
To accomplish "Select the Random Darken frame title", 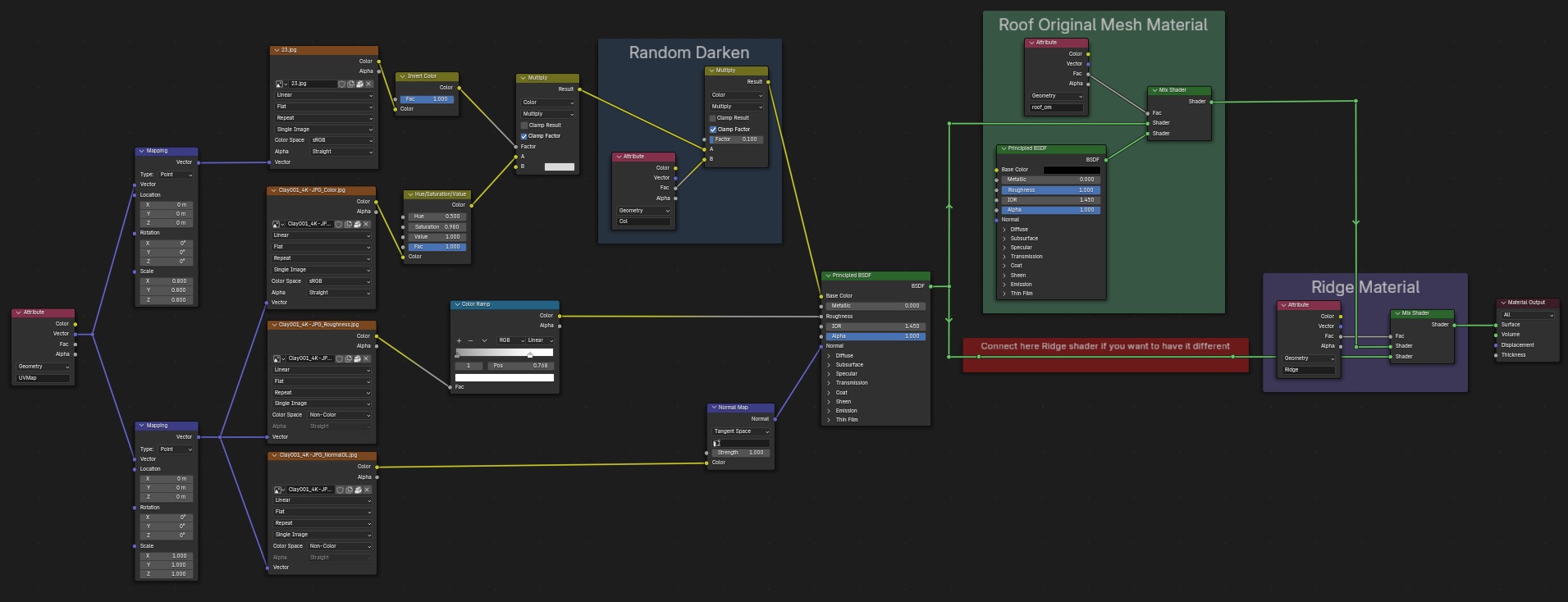I will click(x=689, y=52).
